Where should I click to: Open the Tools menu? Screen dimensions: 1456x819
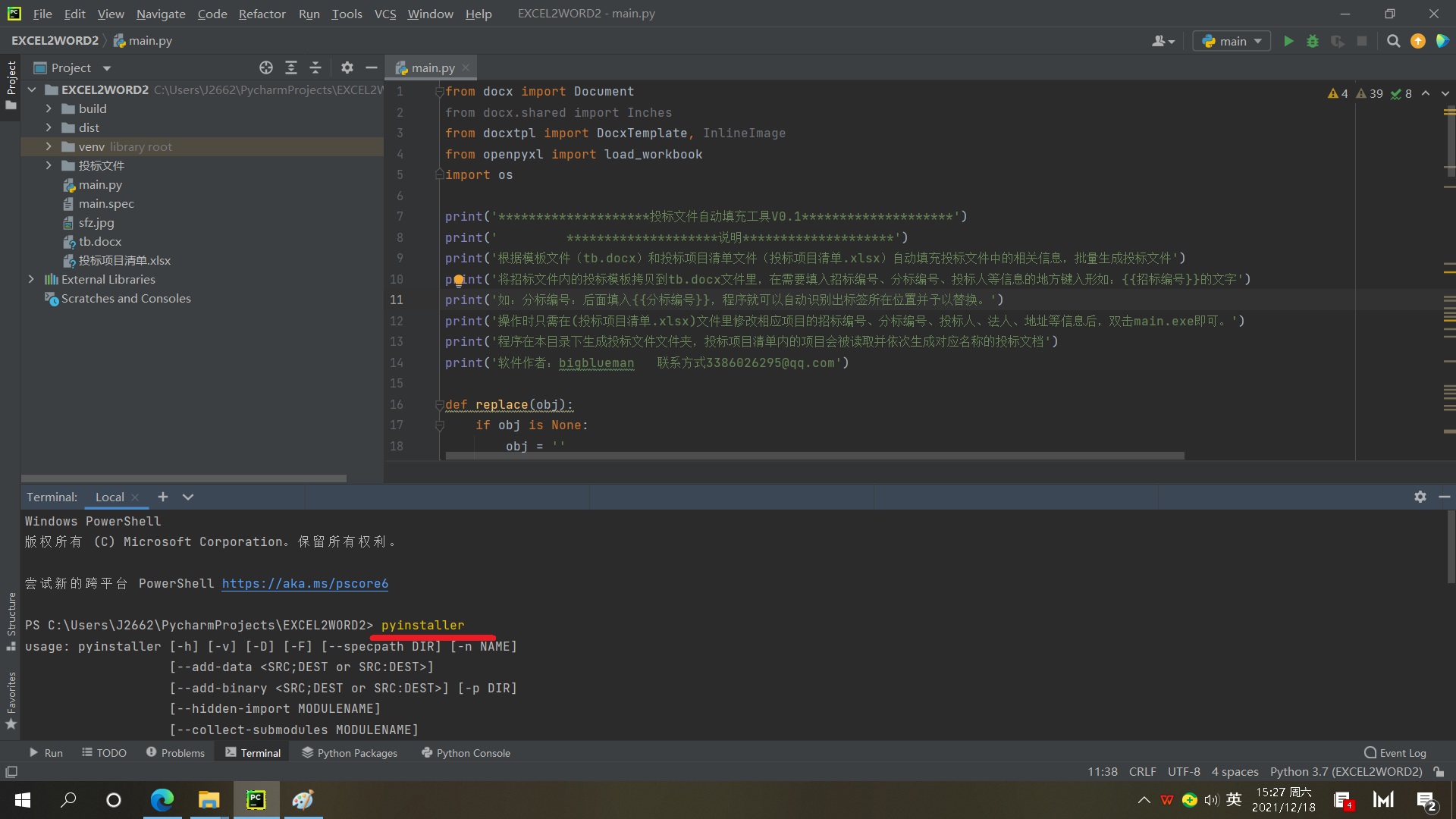tap(347, 14)
